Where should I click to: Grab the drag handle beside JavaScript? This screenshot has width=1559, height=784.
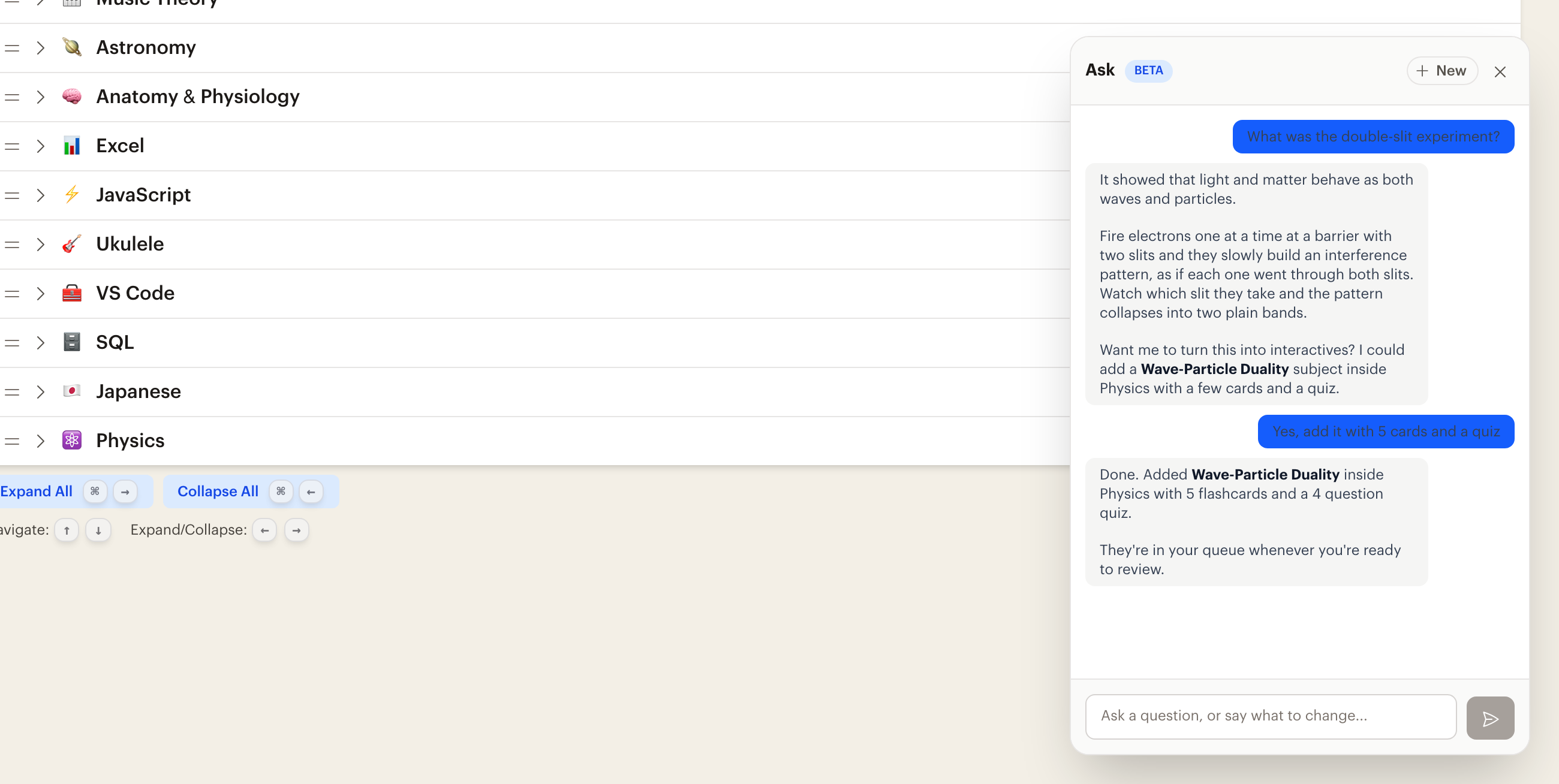12,195
